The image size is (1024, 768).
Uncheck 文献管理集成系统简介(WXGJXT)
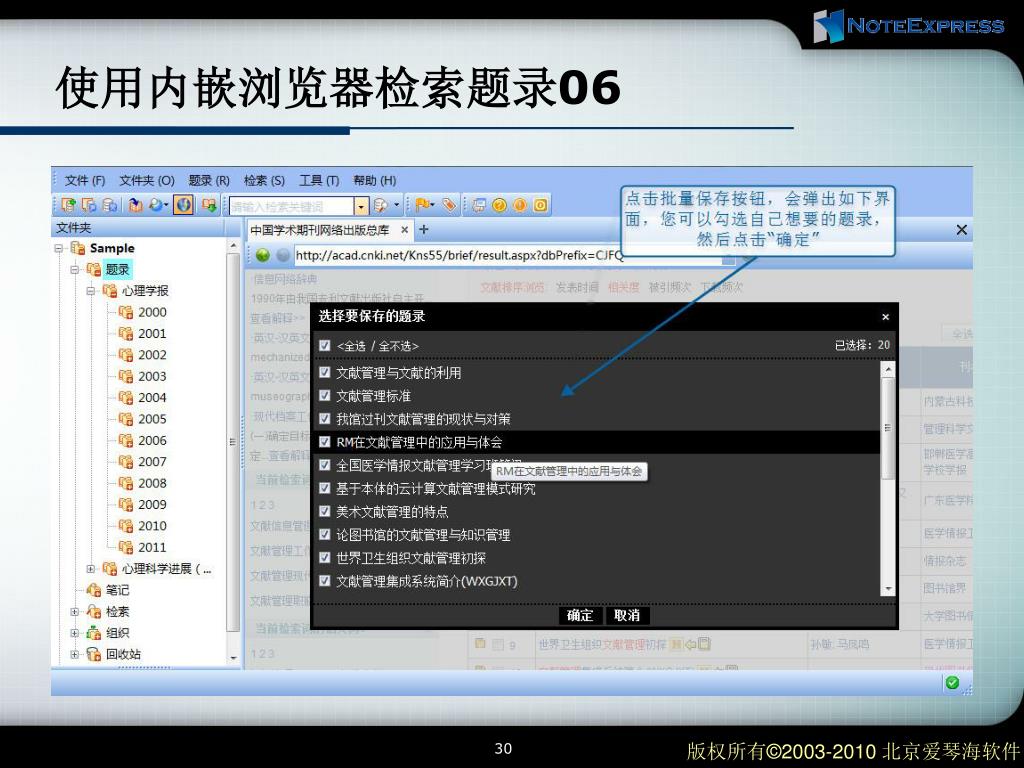(325, 581)
